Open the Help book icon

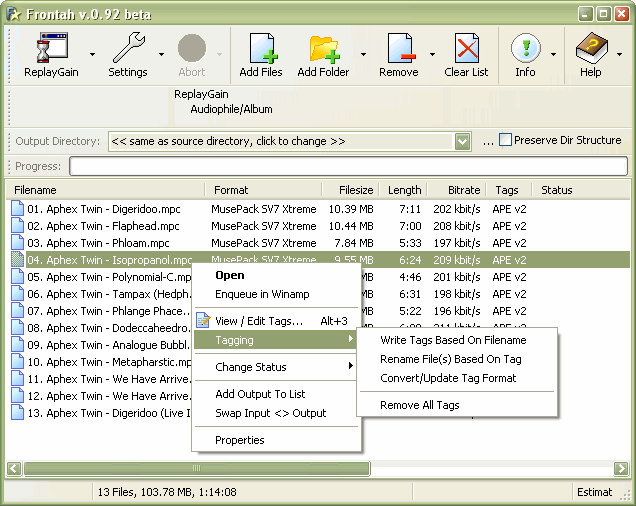tap(591, 48)
